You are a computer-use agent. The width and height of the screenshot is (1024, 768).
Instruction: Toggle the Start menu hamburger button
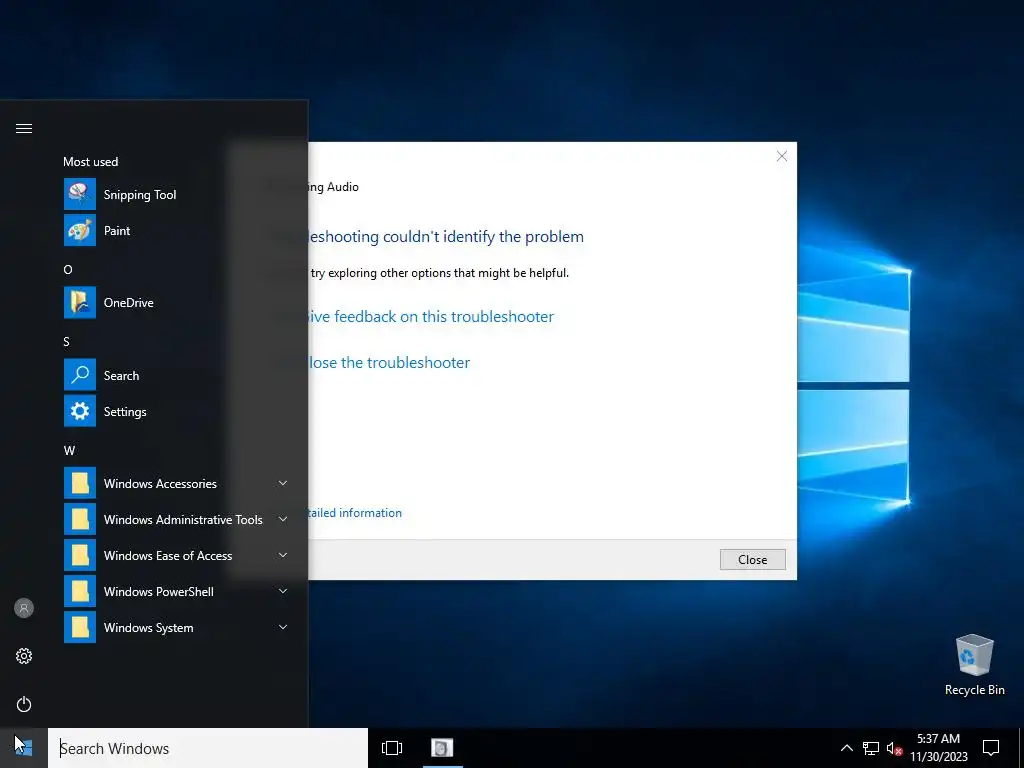tap(24, 128)
